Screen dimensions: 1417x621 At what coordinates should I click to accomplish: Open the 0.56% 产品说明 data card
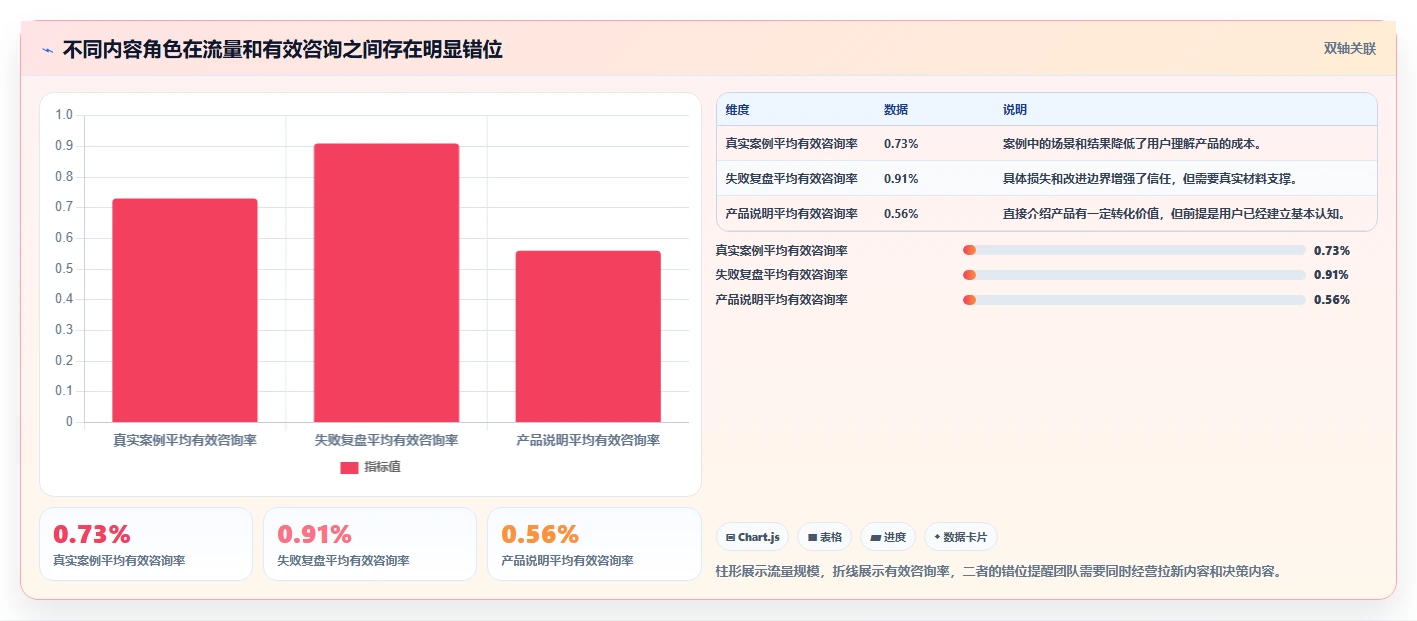coord(594,544)
